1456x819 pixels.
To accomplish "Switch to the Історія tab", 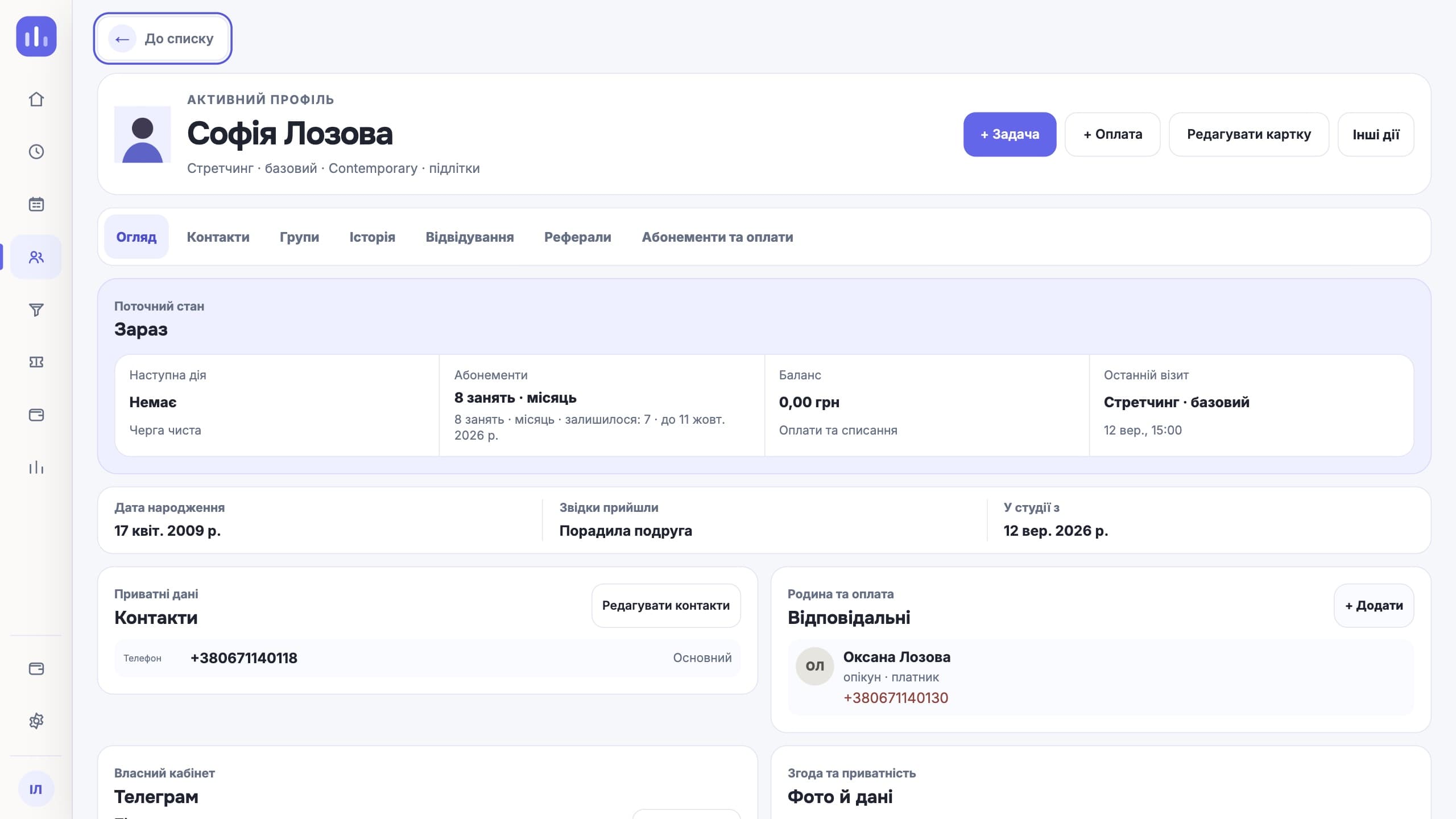I will (372, 237).
